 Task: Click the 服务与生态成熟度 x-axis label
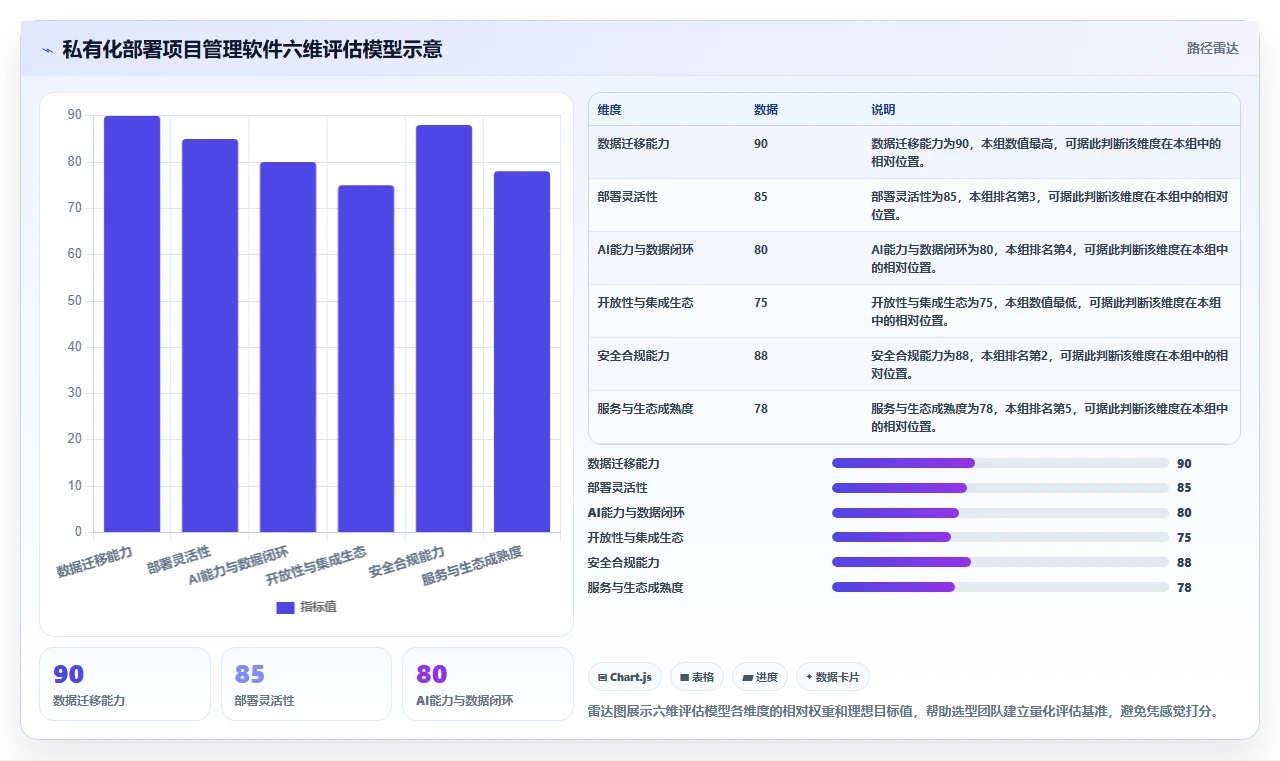472,566
